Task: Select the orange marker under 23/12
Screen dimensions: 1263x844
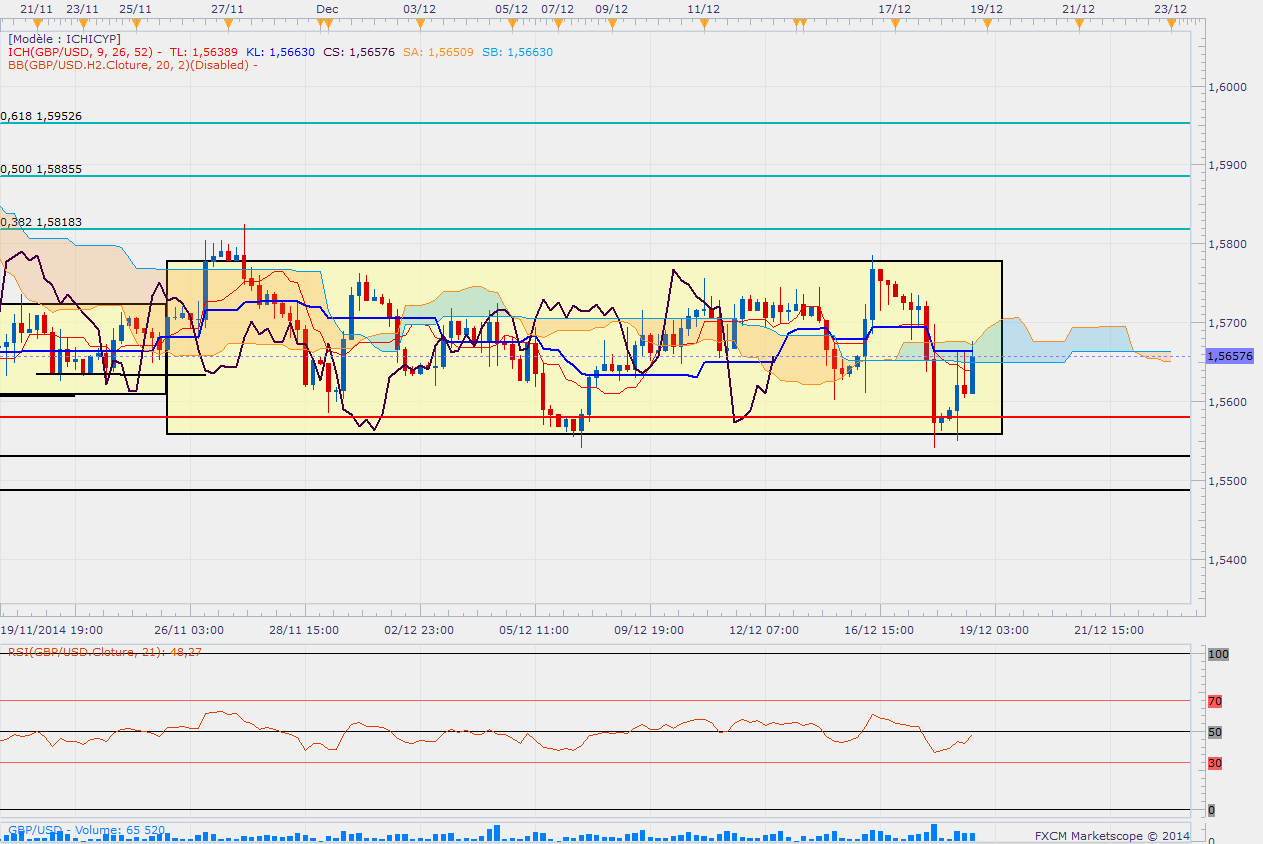Action: (x=1172, y=22)
